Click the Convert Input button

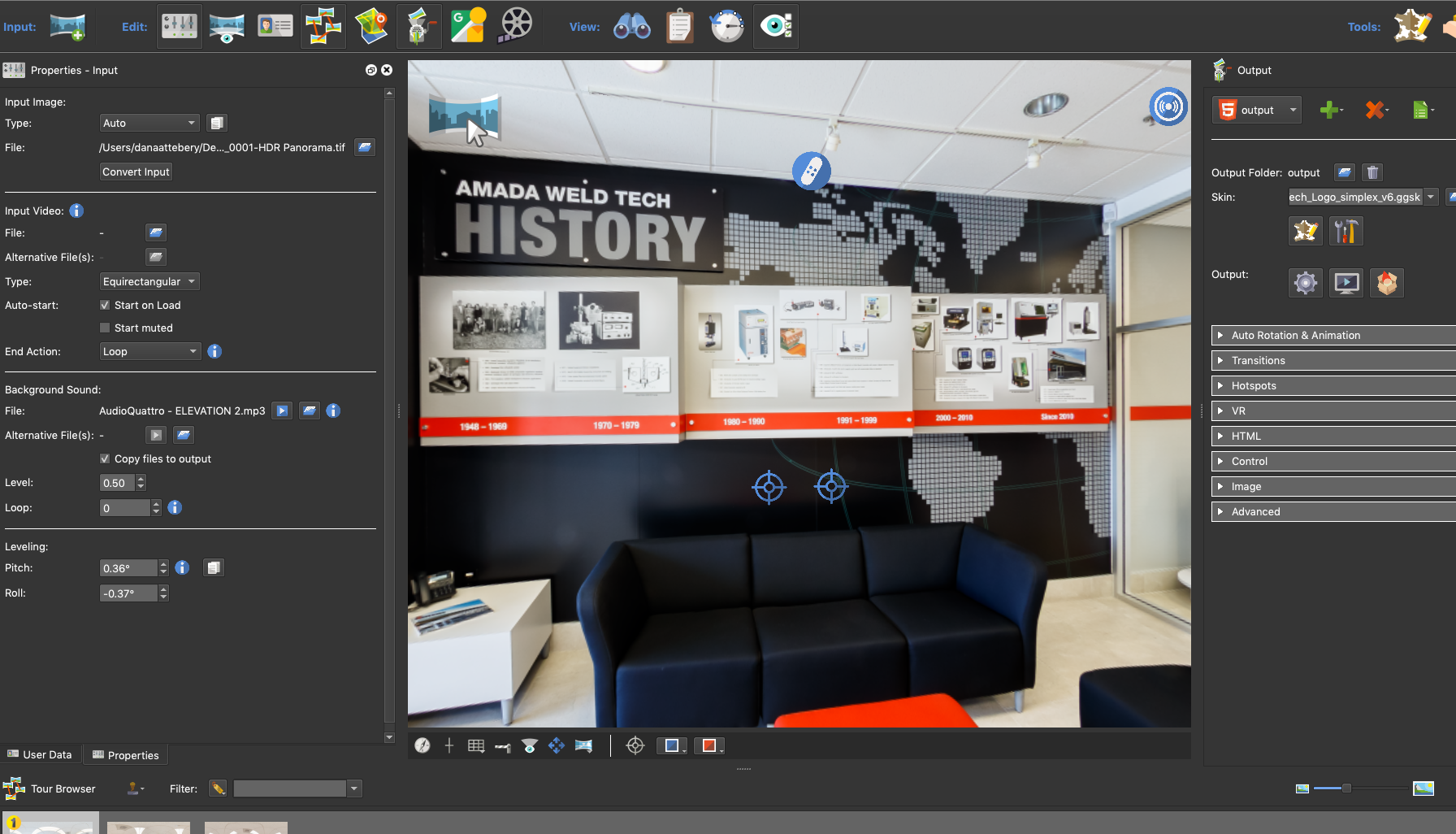tap(136, 172)
